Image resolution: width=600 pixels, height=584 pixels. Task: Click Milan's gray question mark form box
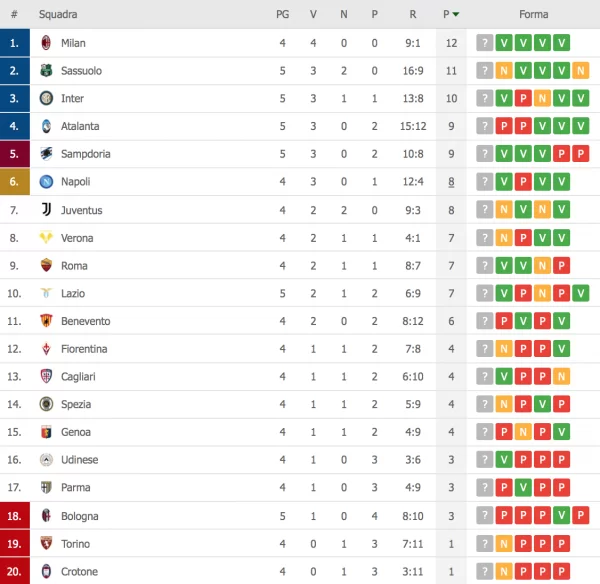tap(484, 43)
